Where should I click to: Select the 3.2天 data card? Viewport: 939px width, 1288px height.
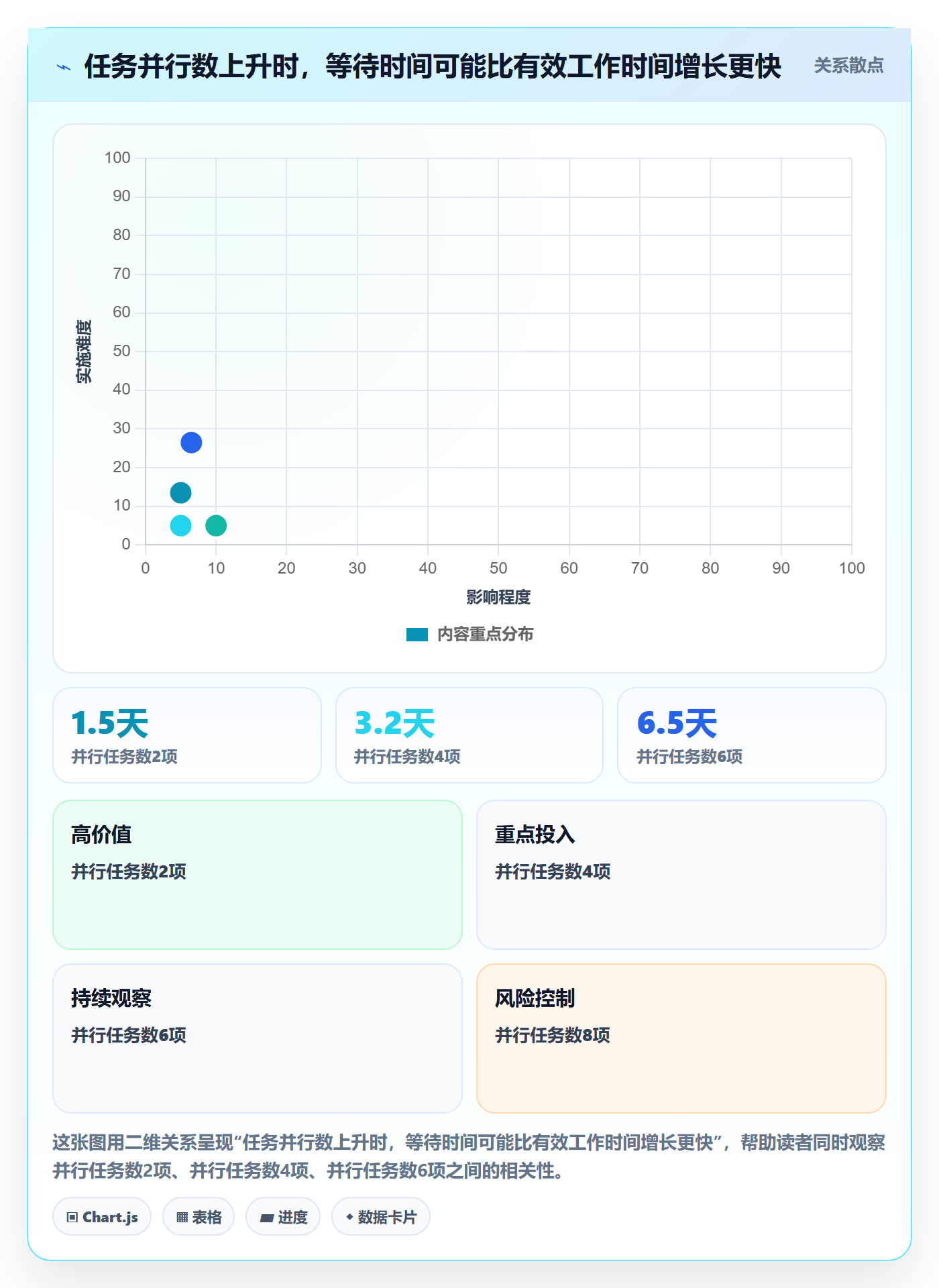click(469, 735)
